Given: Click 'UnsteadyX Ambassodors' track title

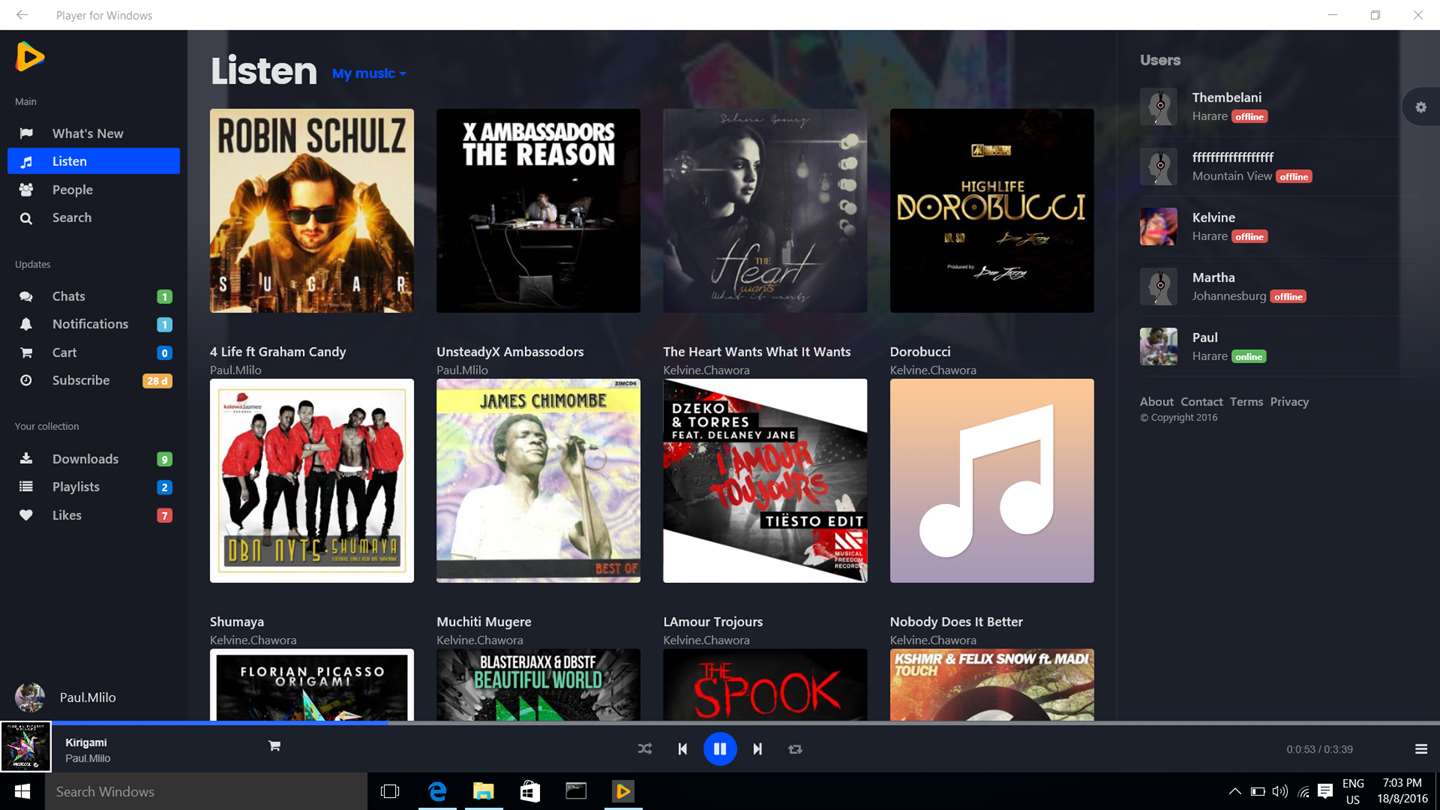Looking at the screenshot, I should tap(510, 352).
